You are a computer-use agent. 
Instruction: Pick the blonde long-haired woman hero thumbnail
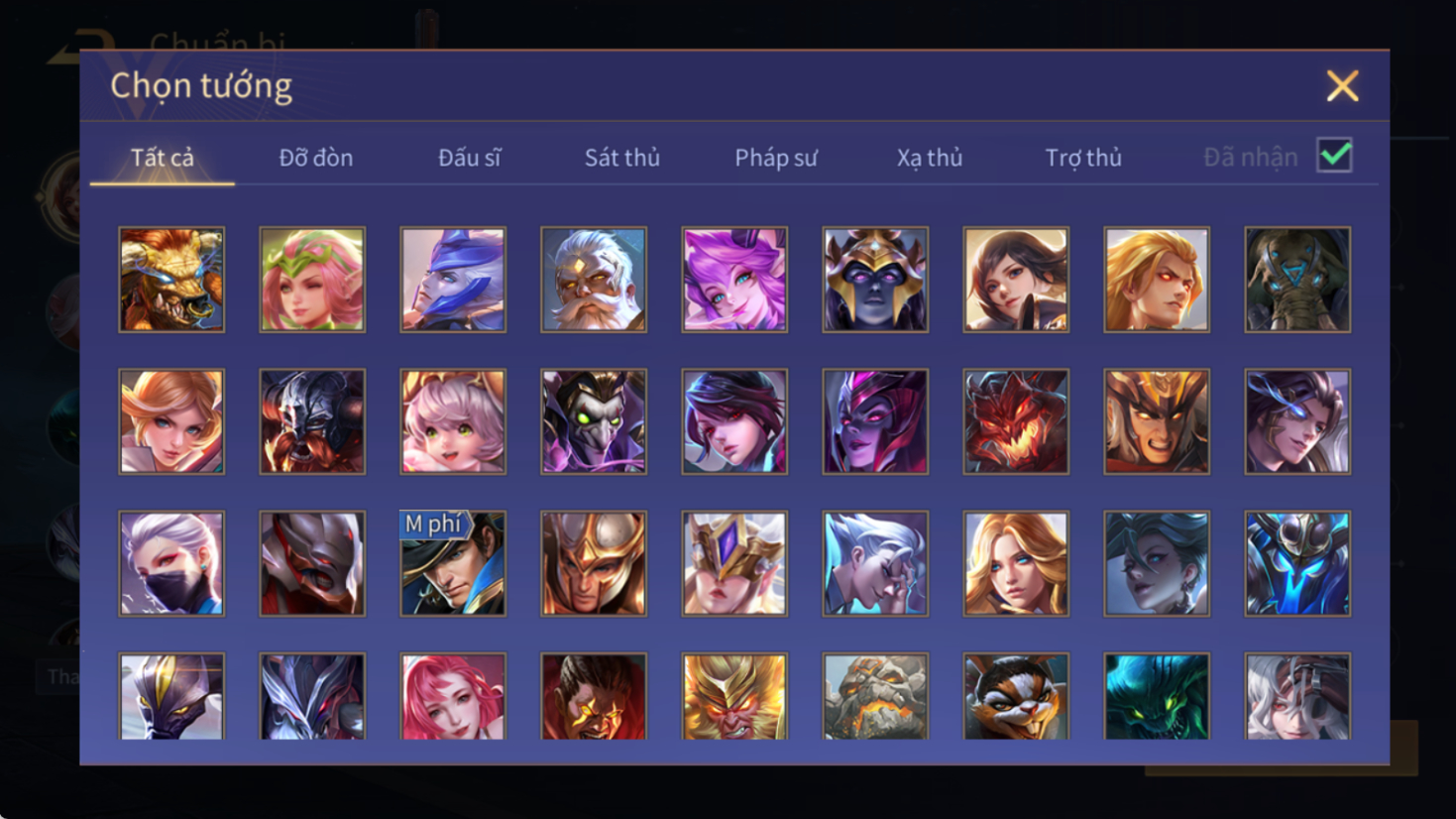(1016, 563)
